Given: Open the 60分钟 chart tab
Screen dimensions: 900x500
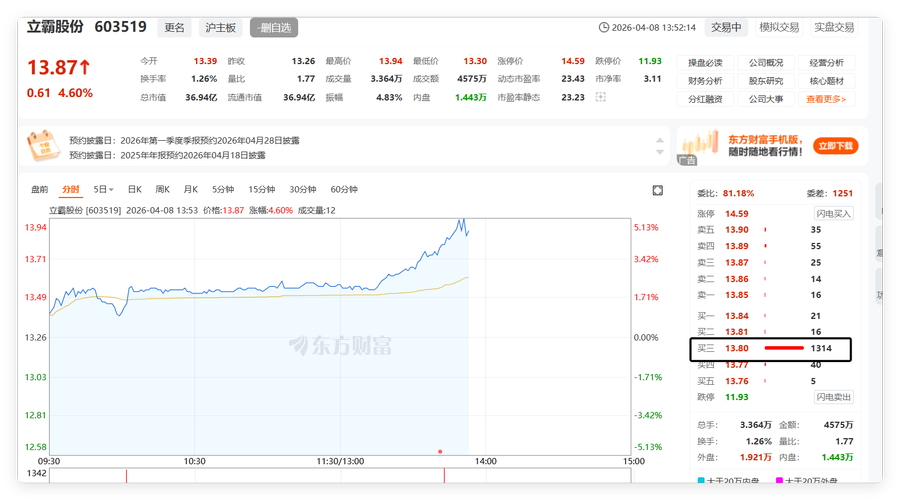Looking at the screenshot, I should point(344,189).
